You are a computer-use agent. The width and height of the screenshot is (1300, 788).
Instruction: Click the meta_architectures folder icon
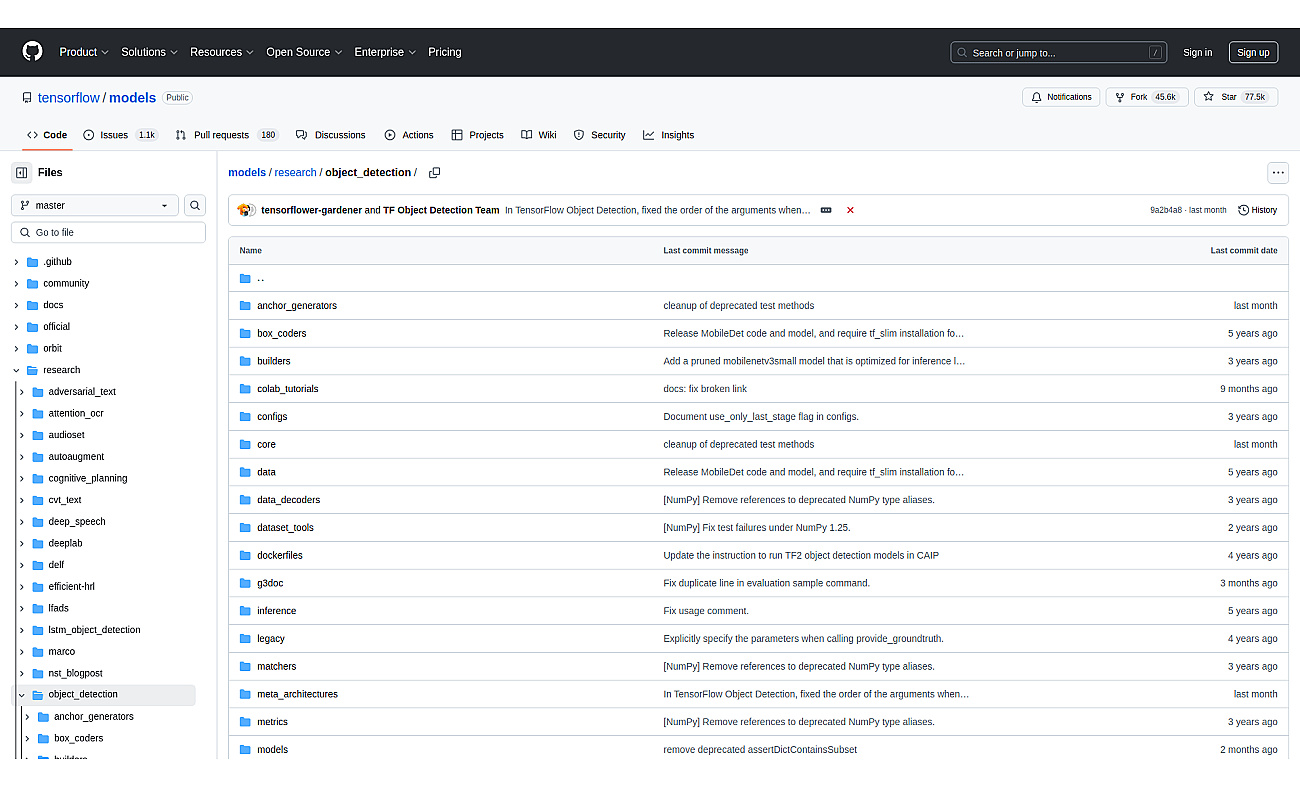pyautogui.click(x=245, y=694)
